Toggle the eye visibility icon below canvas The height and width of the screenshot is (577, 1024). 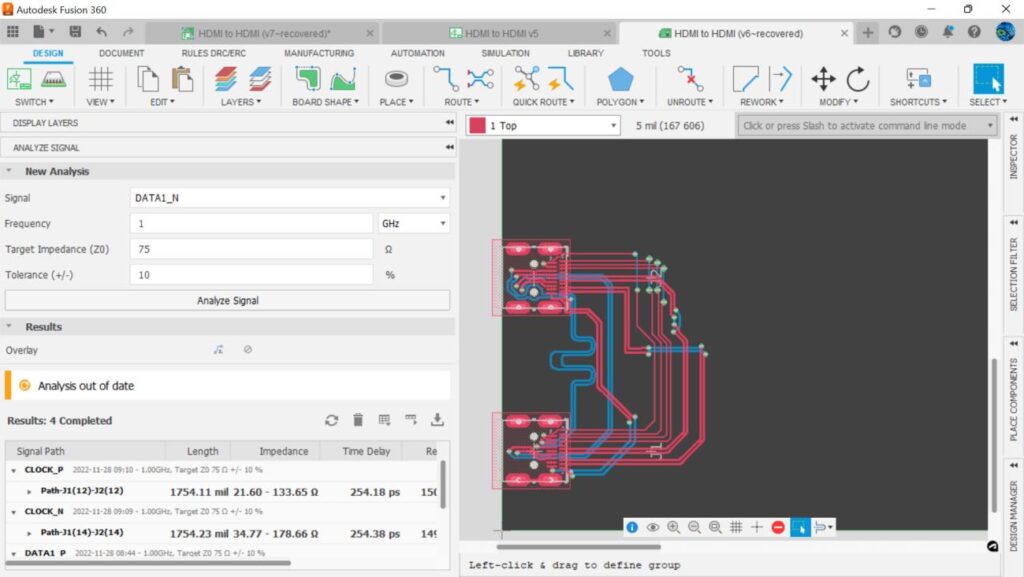(x=653, y=527)
